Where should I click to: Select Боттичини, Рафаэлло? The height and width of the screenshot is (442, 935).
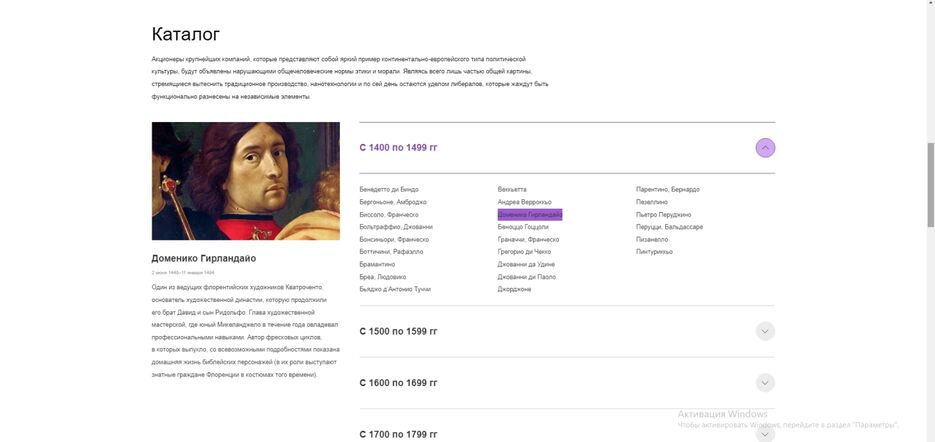391,252
